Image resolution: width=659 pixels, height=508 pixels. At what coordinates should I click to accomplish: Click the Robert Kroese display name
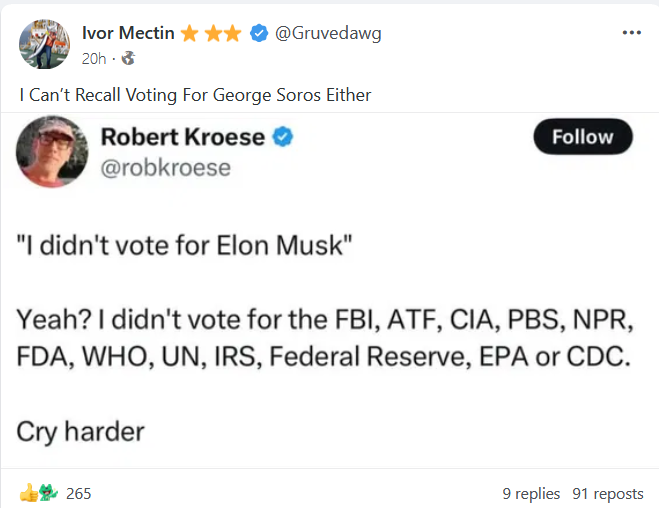(184, 138)
